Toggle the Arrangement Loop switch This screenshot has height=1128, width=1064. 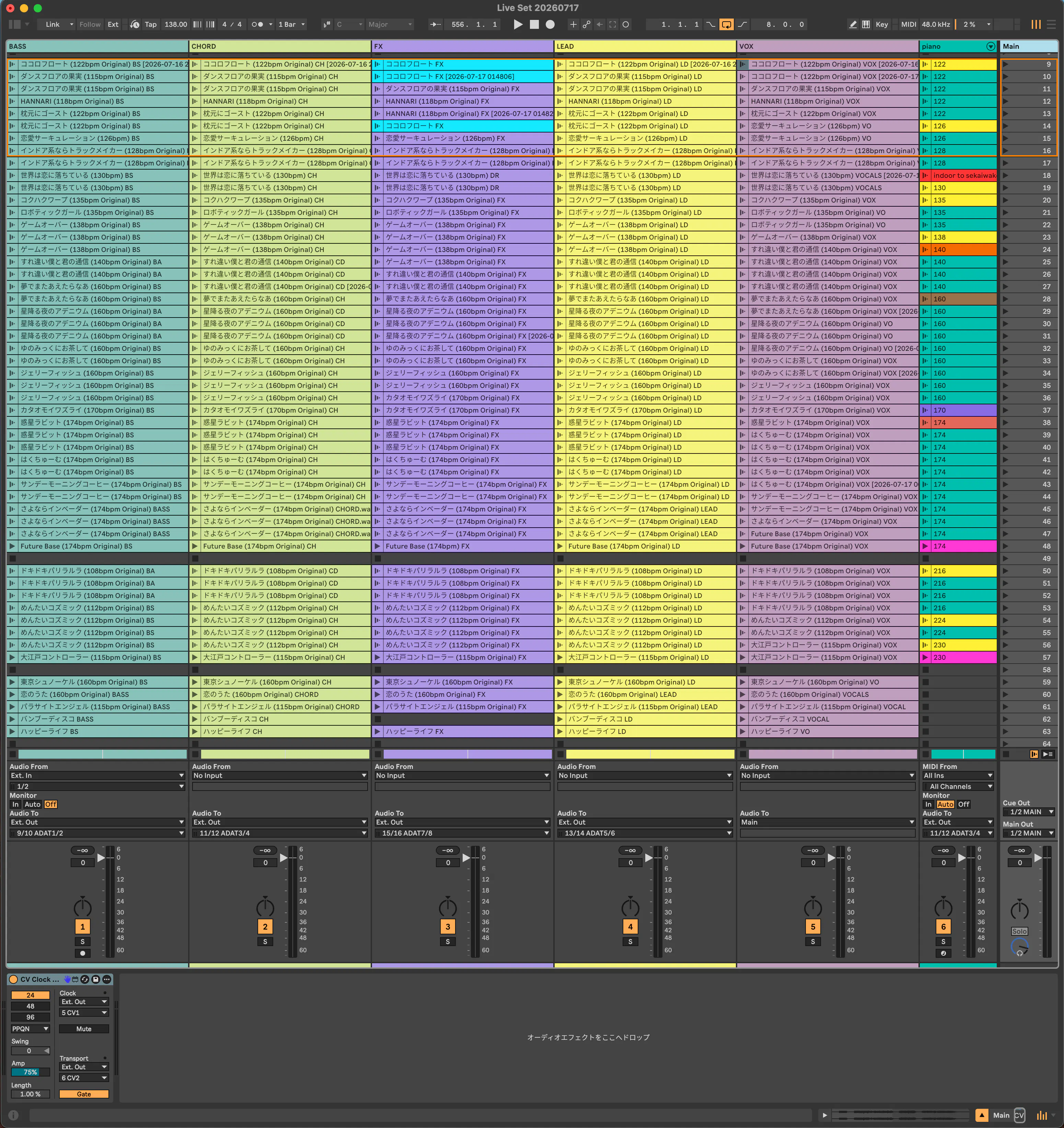tap(726, 24)
